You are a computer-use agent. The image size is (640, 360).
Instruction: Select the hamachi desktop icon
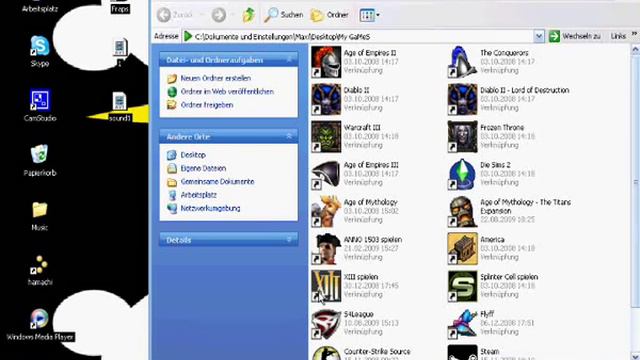[x=40, y=264]
